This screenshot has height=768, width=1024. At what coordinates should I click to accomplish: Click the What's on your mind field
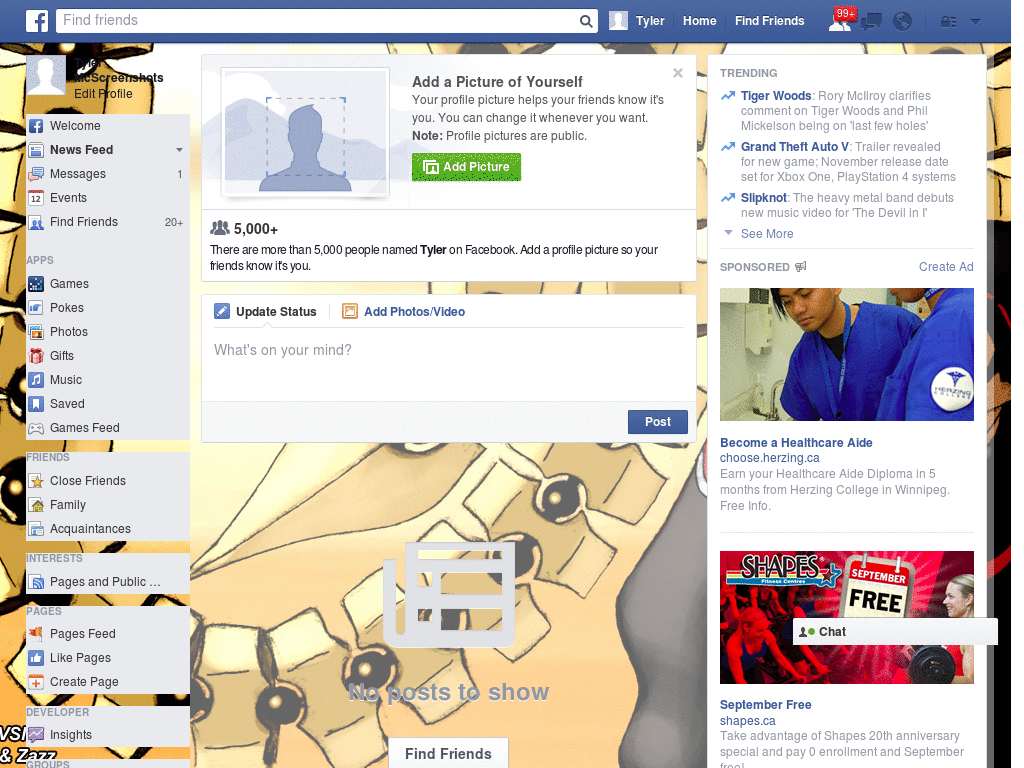click(x=449, y=363)
